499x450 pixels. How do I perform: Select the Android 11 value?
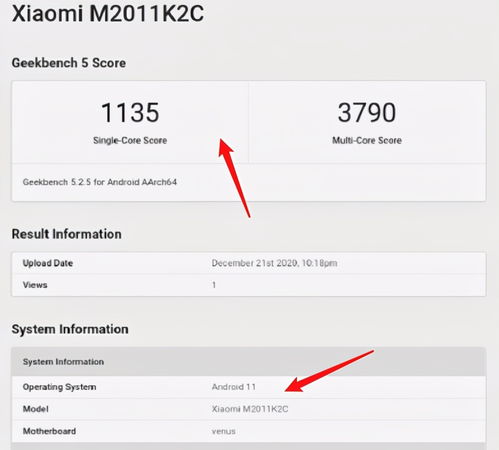click(234, 387)
